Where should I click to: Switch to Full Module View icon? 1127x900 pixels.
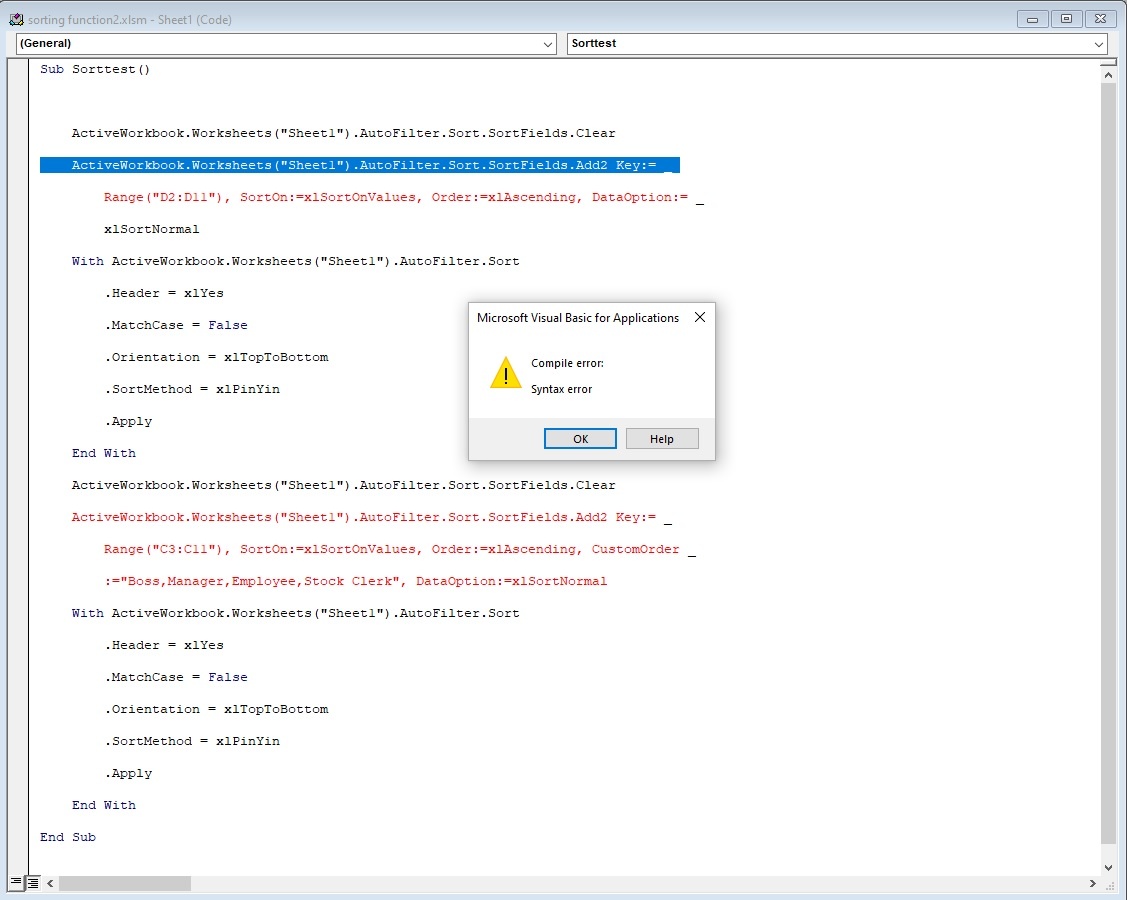[x=33, y=882]
